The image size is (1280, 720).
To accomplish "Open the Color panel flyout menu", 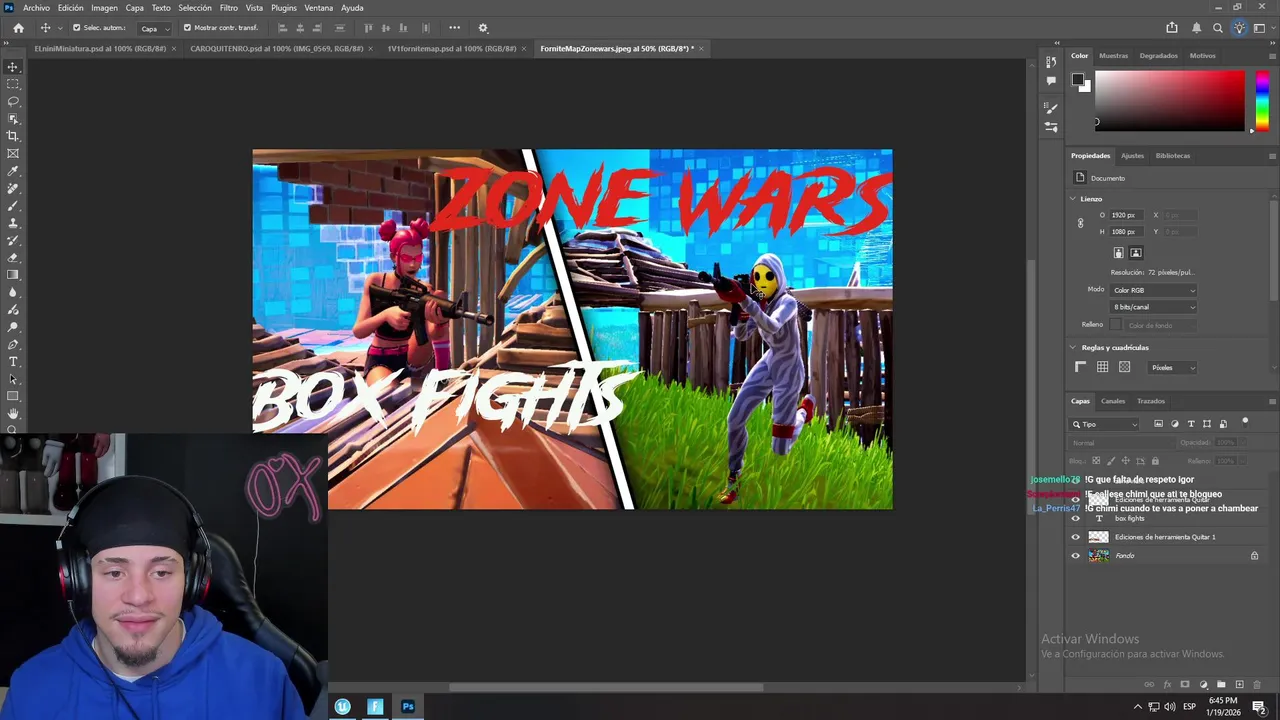I will tap(1272, 56).
